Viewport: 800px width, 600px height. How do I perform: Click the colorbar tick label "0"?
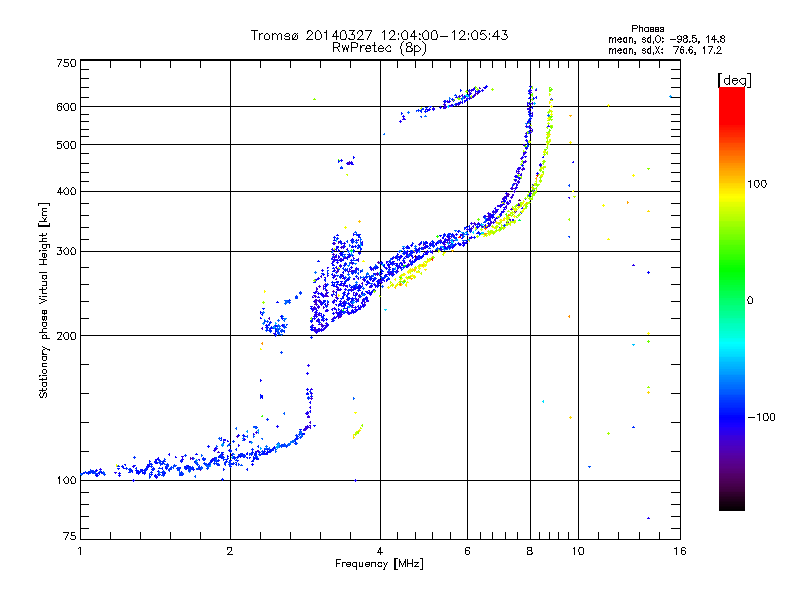click(750, 301)
